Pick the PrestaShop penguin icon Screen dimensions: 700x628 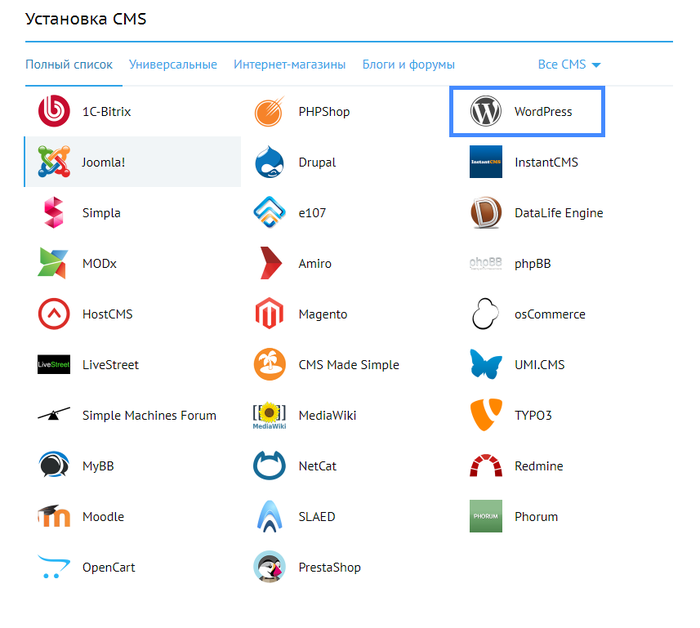(x=270, y=567)
